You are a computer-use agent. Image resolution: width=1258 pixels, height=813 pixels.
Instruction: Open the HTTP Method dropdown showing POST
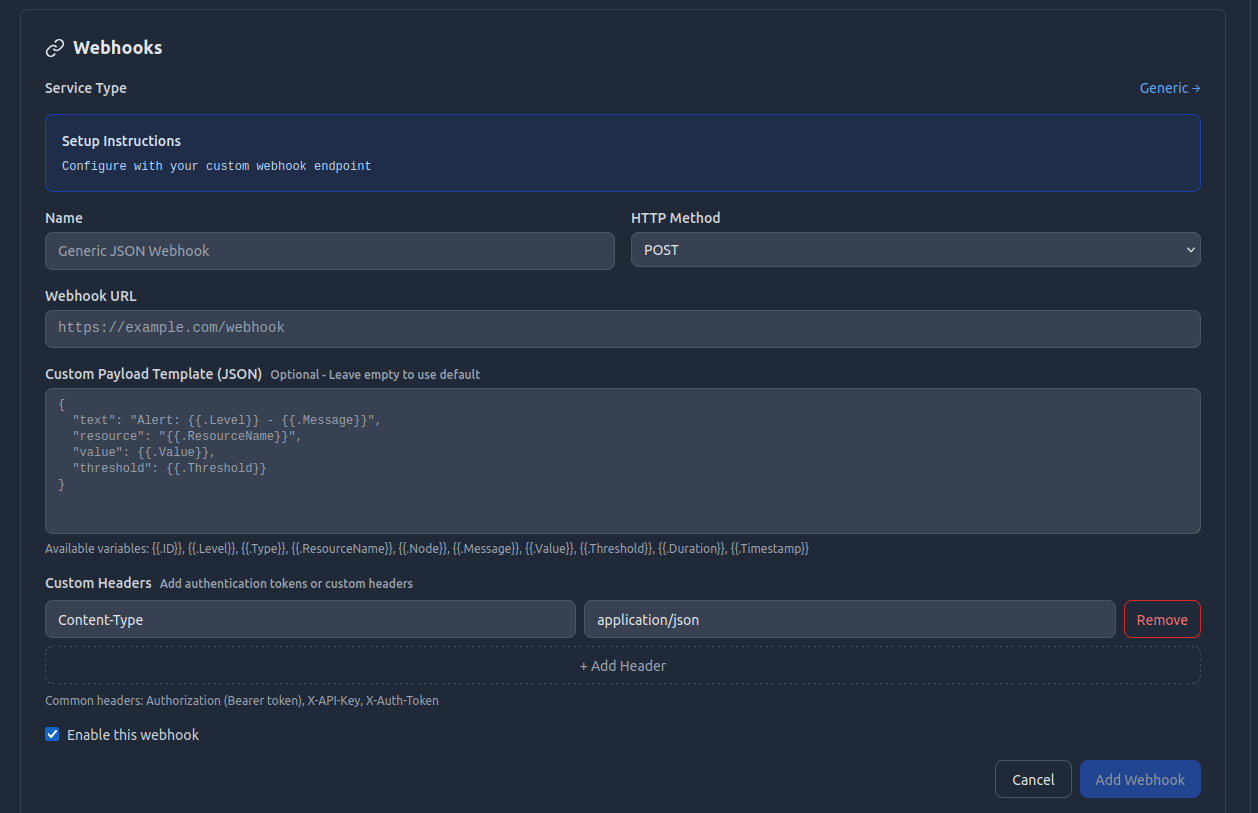click(914, 250)
